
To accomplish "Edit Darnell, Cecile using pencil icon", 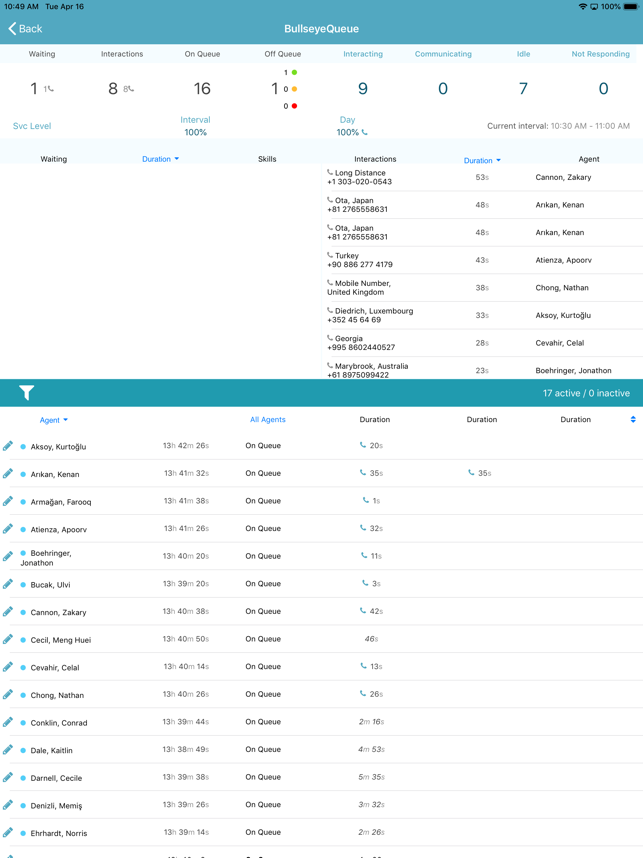I will coord(8,777).
